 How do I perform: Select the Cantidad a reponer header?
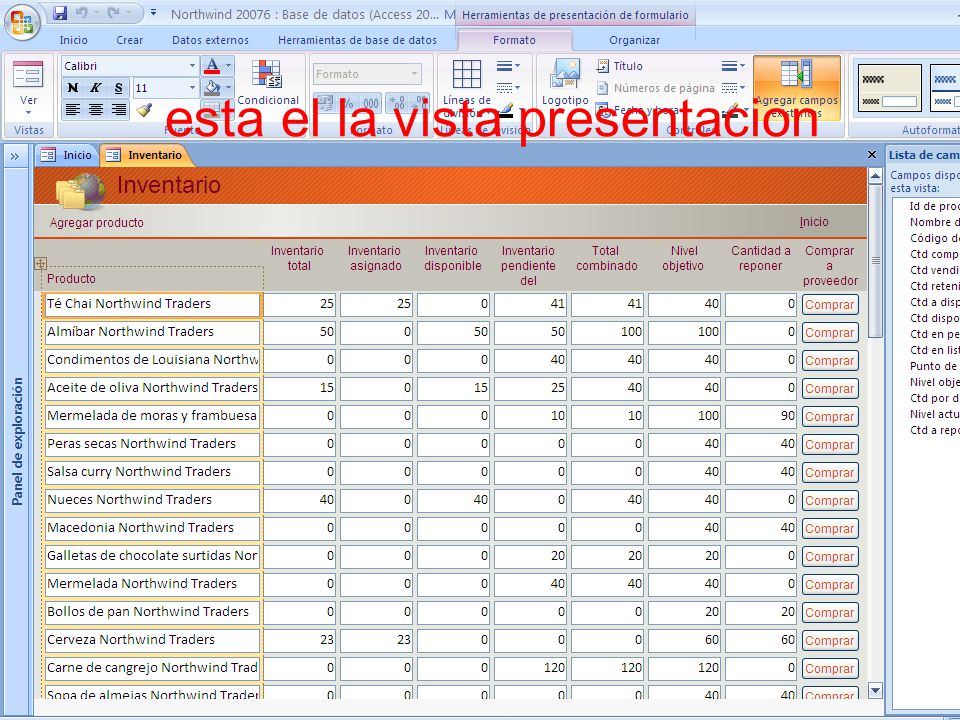click(x=760, y=258)
